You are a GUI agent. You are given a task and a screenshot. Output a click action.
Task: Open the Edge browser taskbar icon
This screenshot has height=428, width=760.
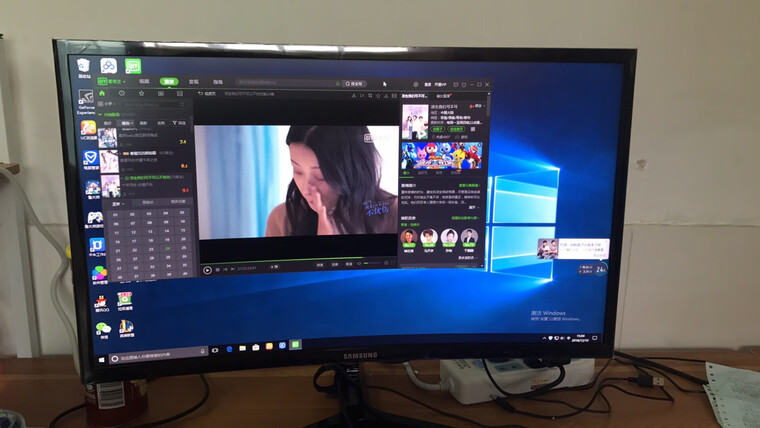click(x=229, y=349)
